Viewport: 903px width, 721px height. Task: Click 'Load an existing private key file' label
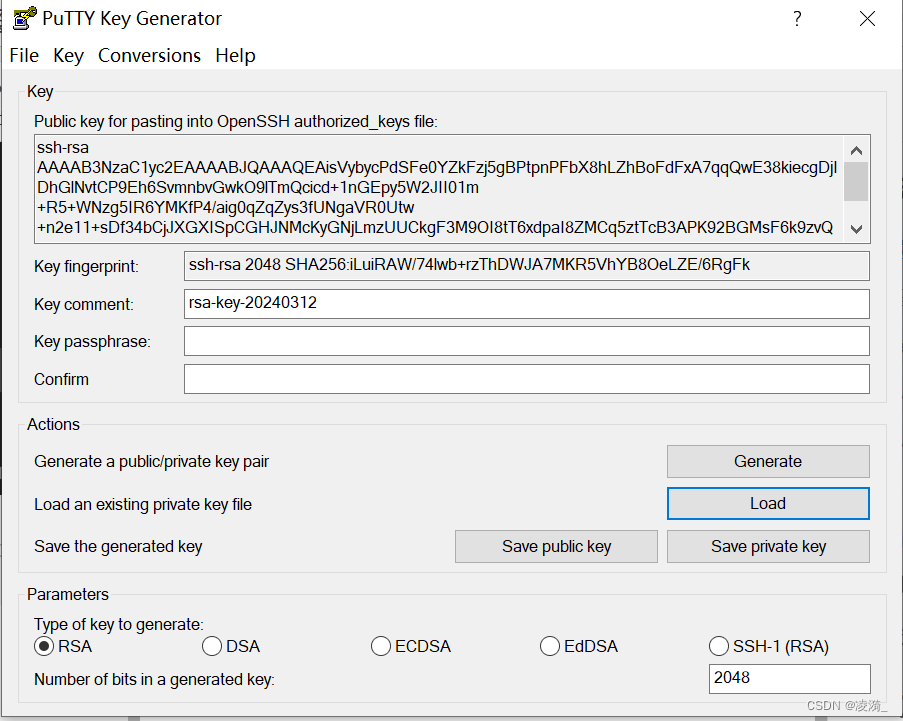pos(143,504)
